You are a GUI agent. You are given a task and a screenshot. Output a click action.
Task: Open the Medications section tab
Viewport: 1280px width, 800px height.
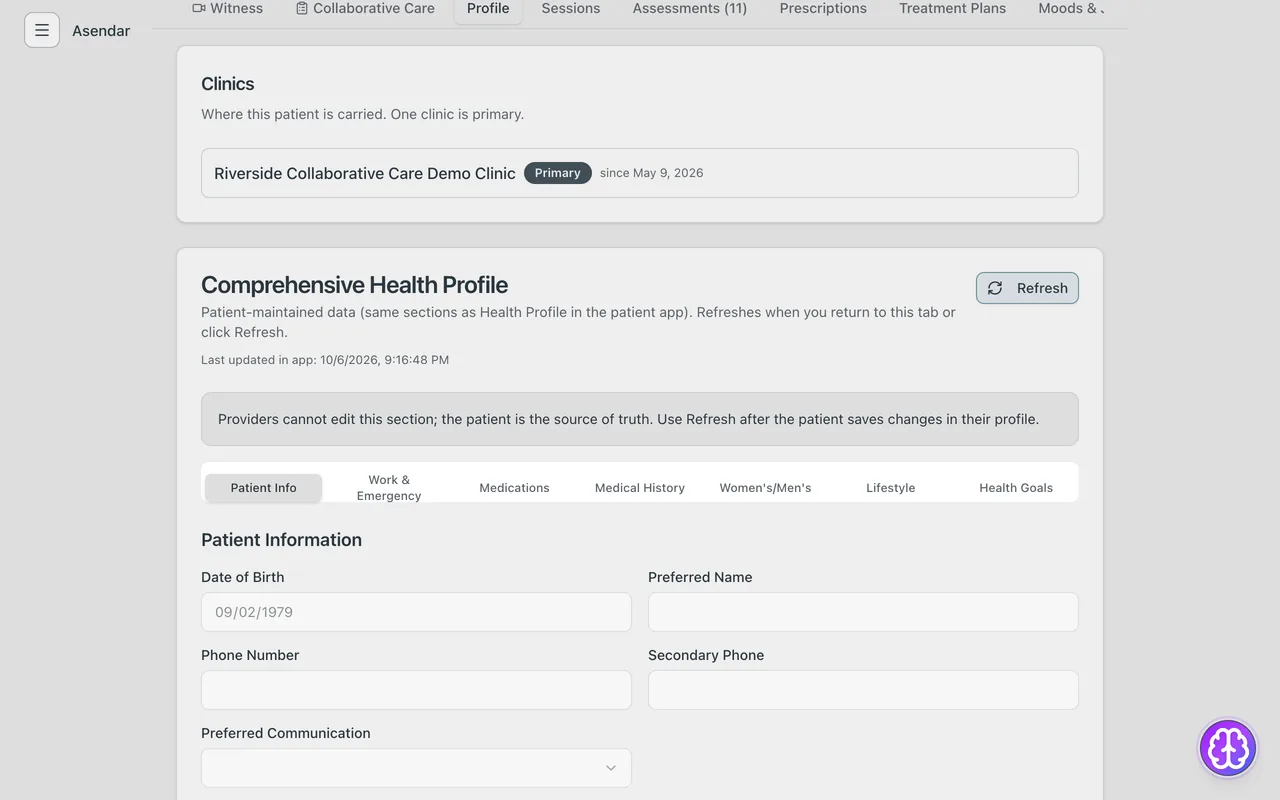[x=514, y=488]
